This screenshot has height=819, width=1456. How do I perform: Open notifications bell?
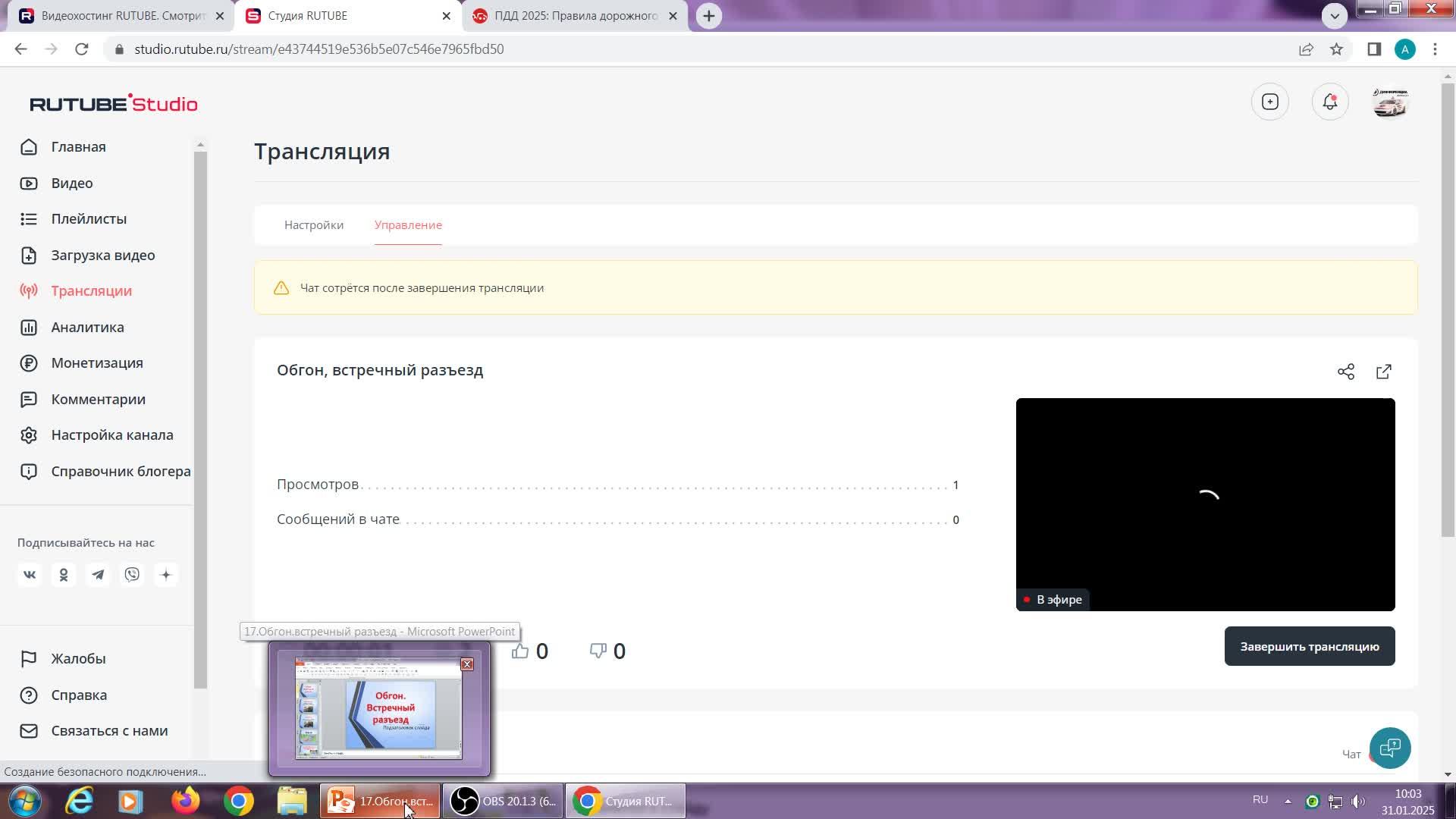pos(1330,102)
